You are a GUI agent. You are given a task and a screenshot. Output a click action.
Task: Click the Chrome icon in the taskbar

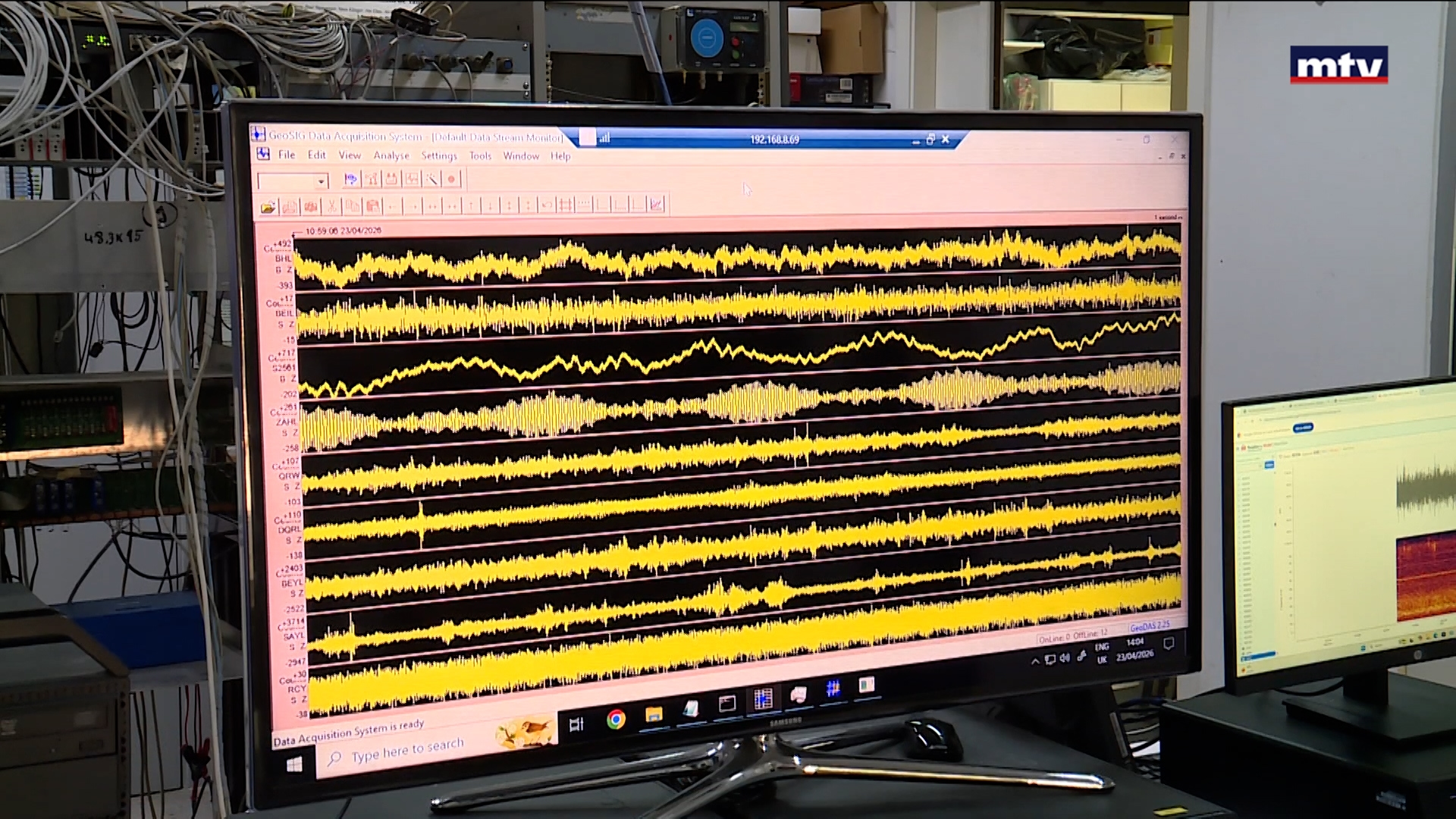click(616, 719)
